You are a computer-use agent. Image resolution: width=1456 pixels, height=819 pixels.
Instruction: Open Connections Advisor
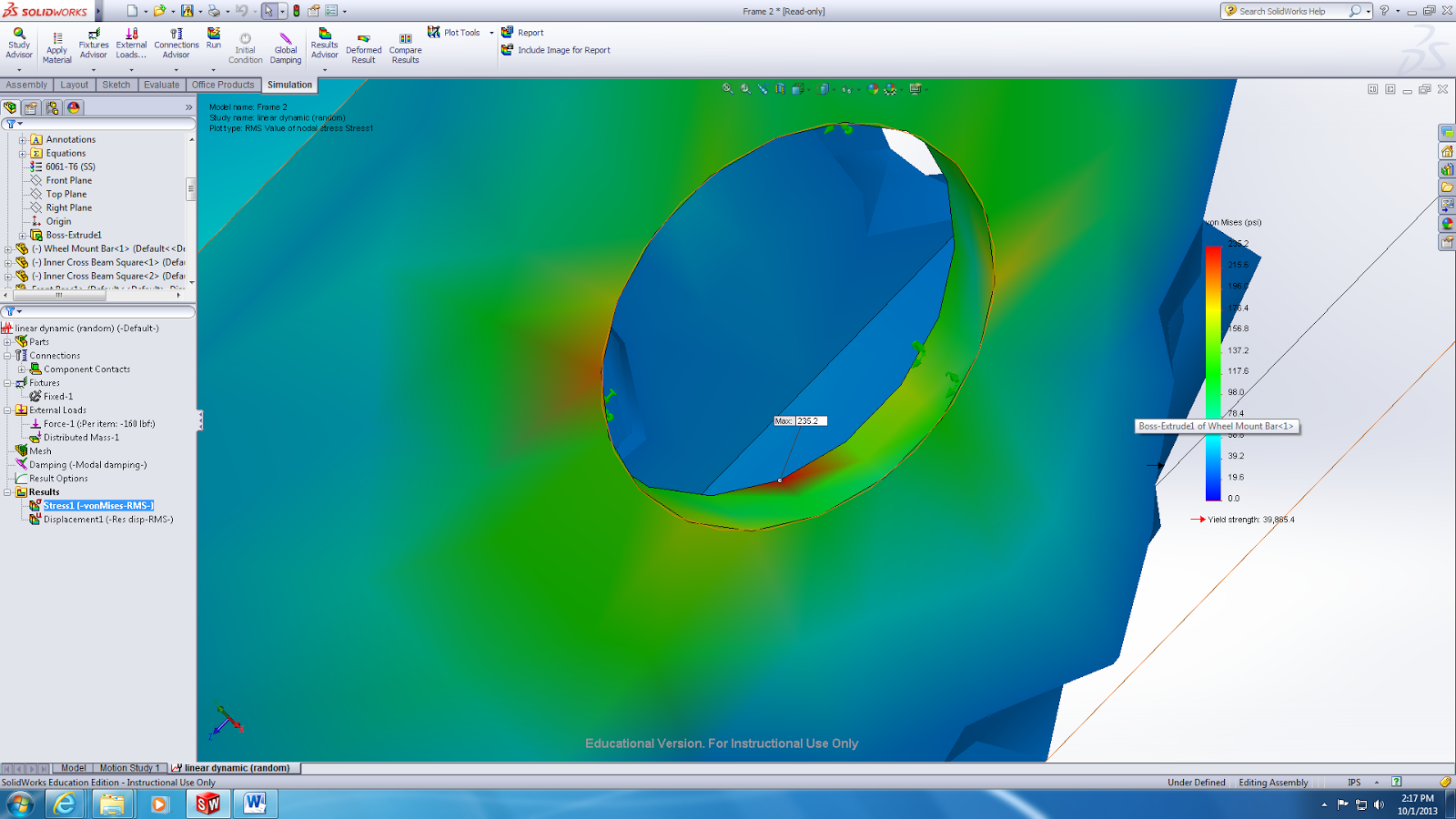(x=177, y=44)
